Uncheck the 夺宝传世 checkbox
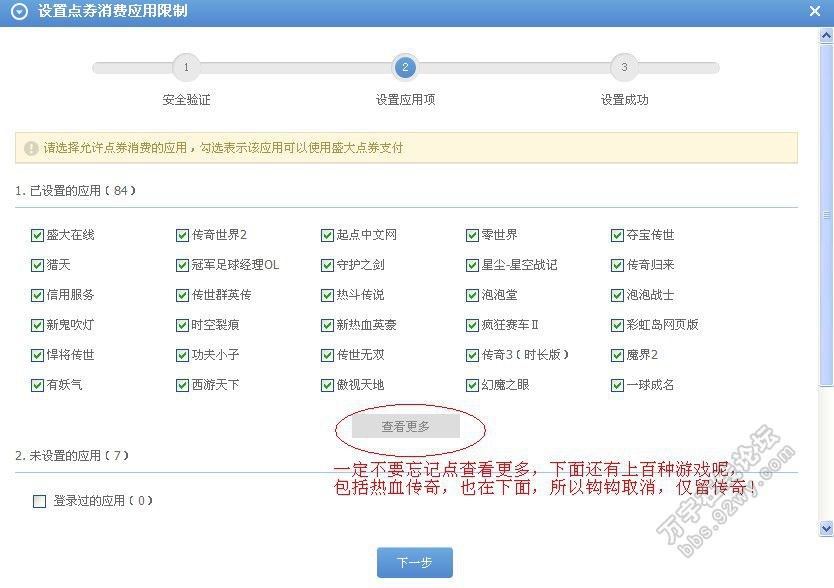This screenshot has height=588, width=834. tap(617, 235)
